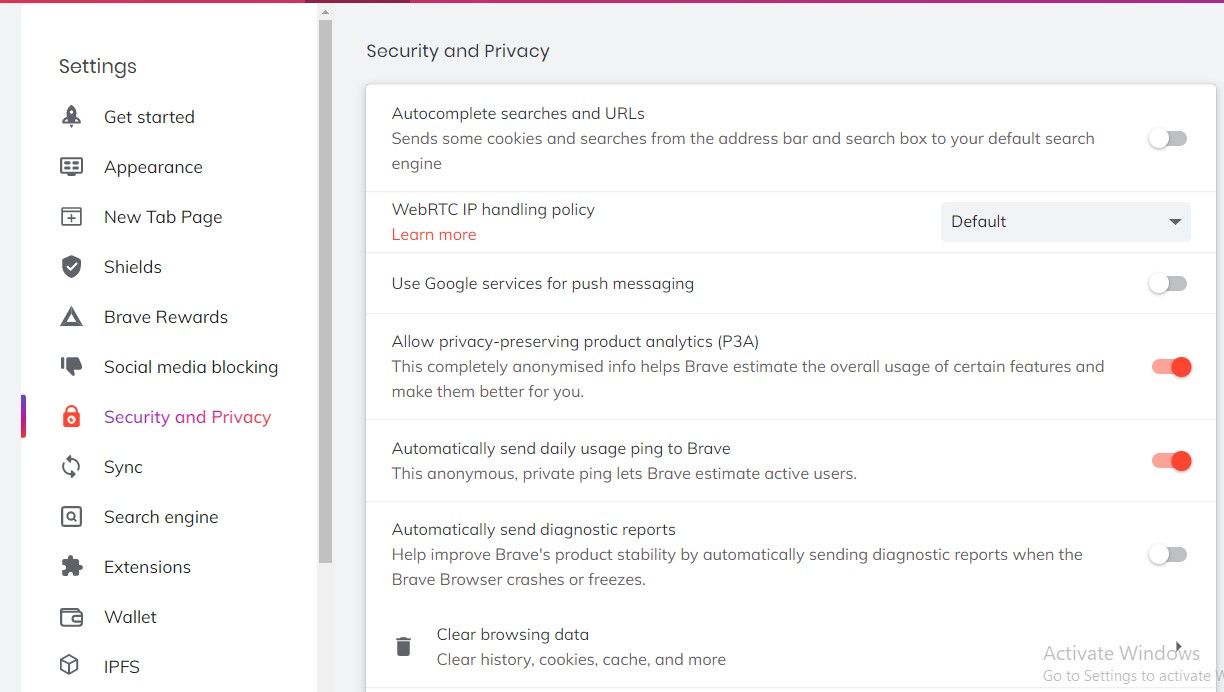The image size is (1224, 692).
Task: Click the Get started rocket icon
Action: coord(71,116)
